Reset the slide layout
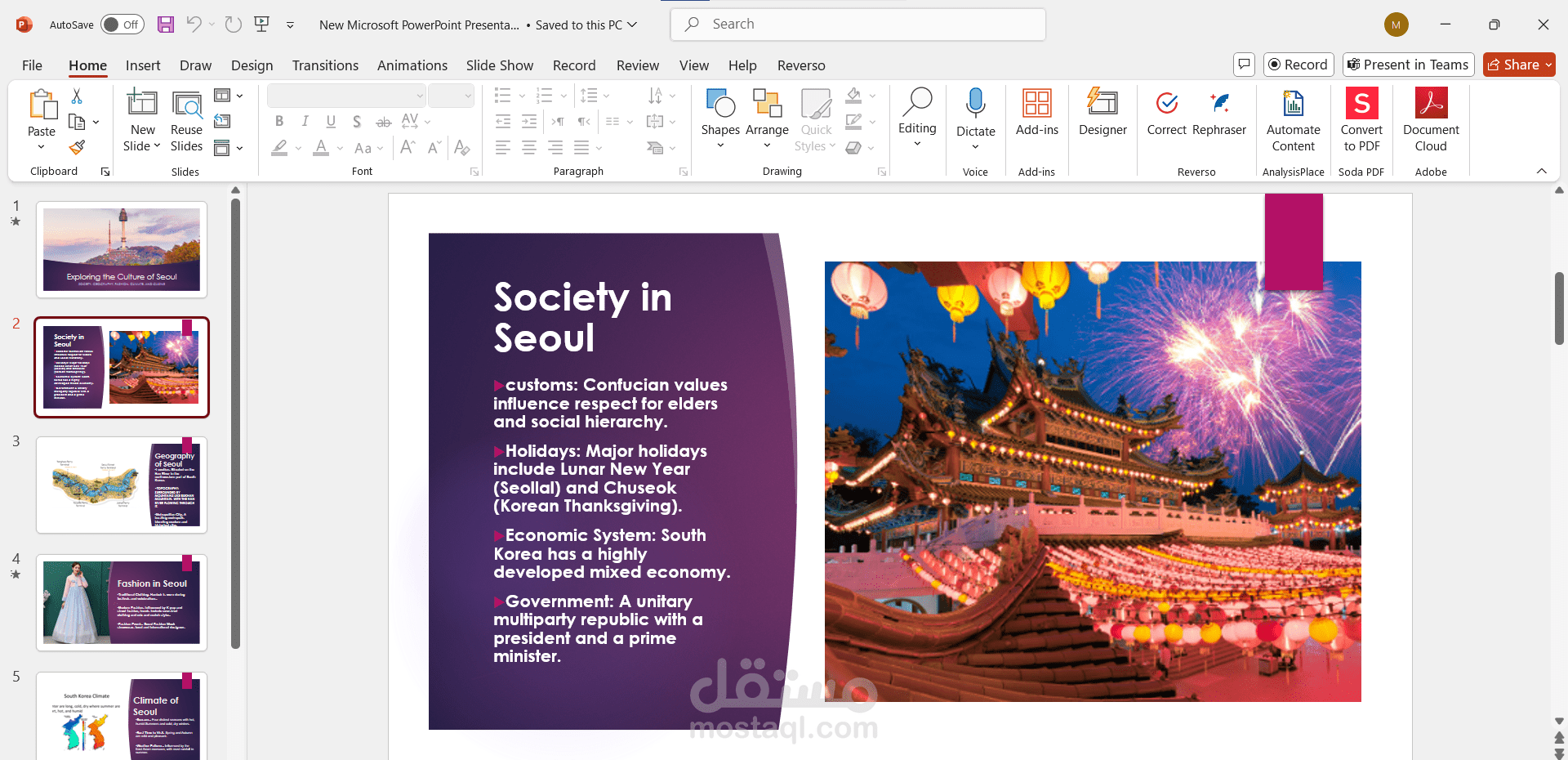 [222, 122]
